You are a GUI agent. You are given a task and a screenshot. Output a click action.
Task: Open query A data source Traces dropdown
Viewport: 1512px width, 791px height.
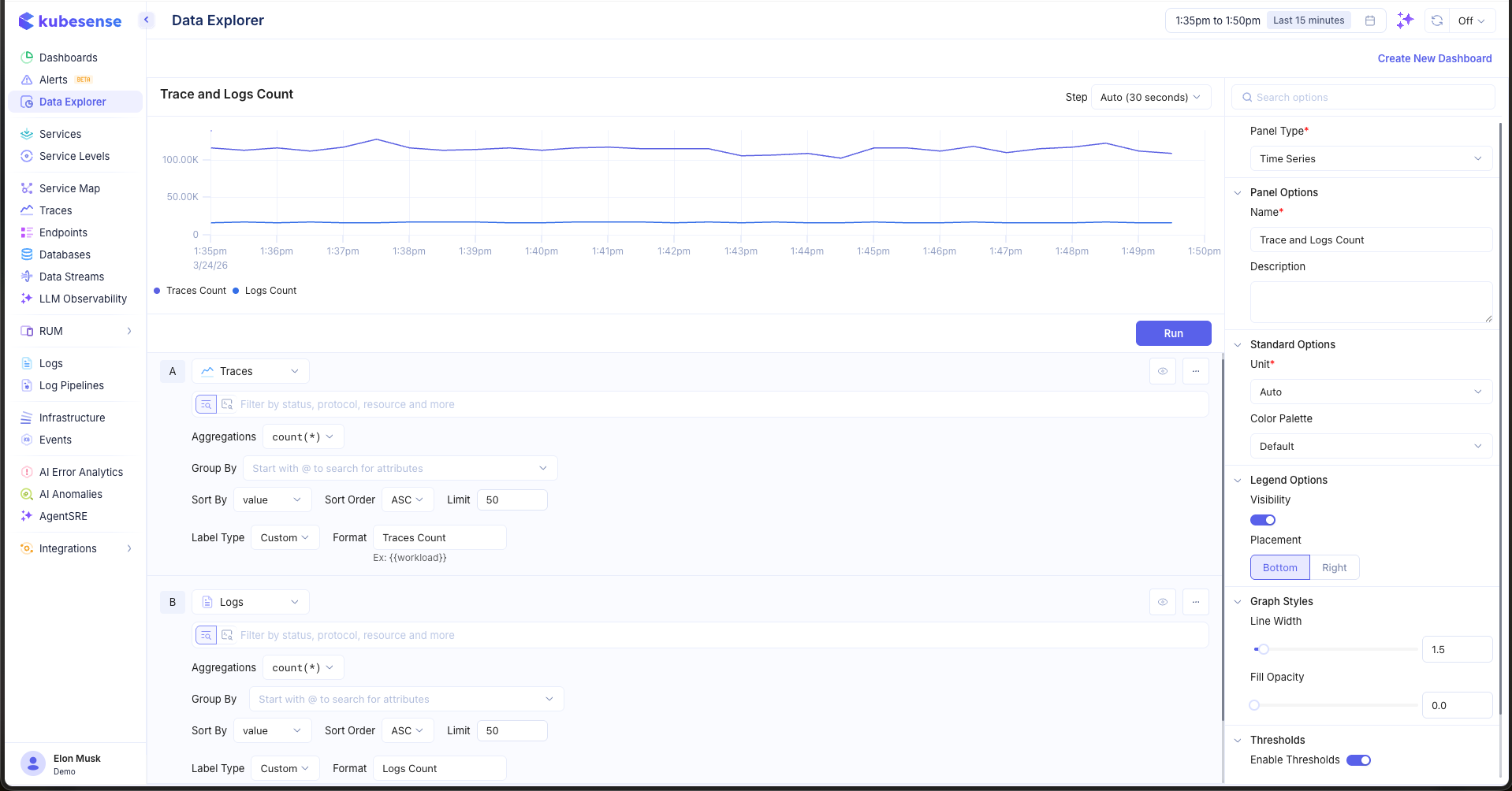click(x=251, y=371)
